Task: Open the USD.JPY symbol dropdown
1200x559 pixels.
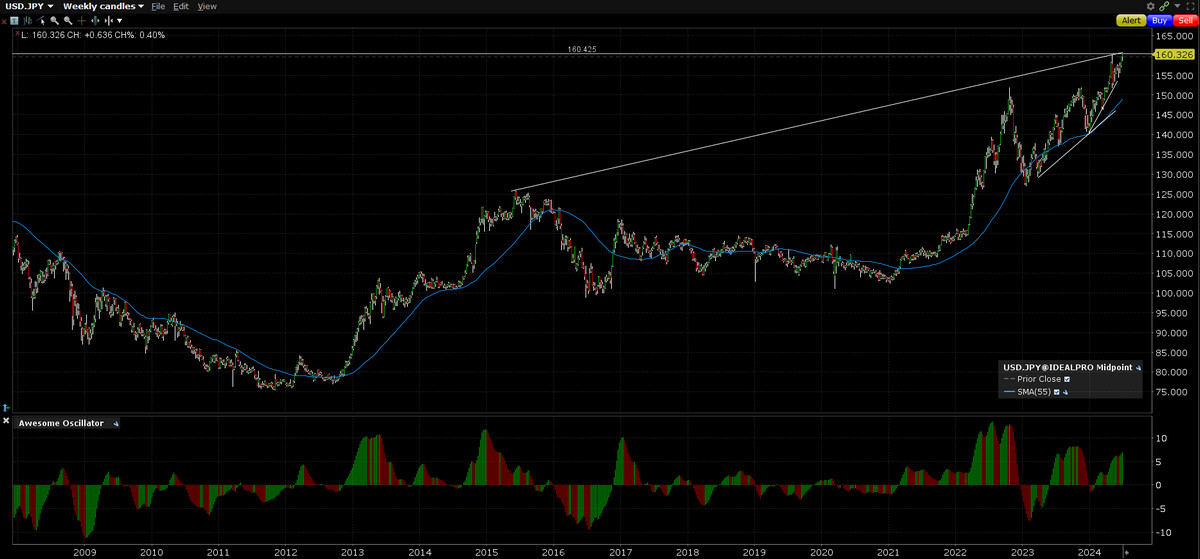Action: tap(30, 6)
